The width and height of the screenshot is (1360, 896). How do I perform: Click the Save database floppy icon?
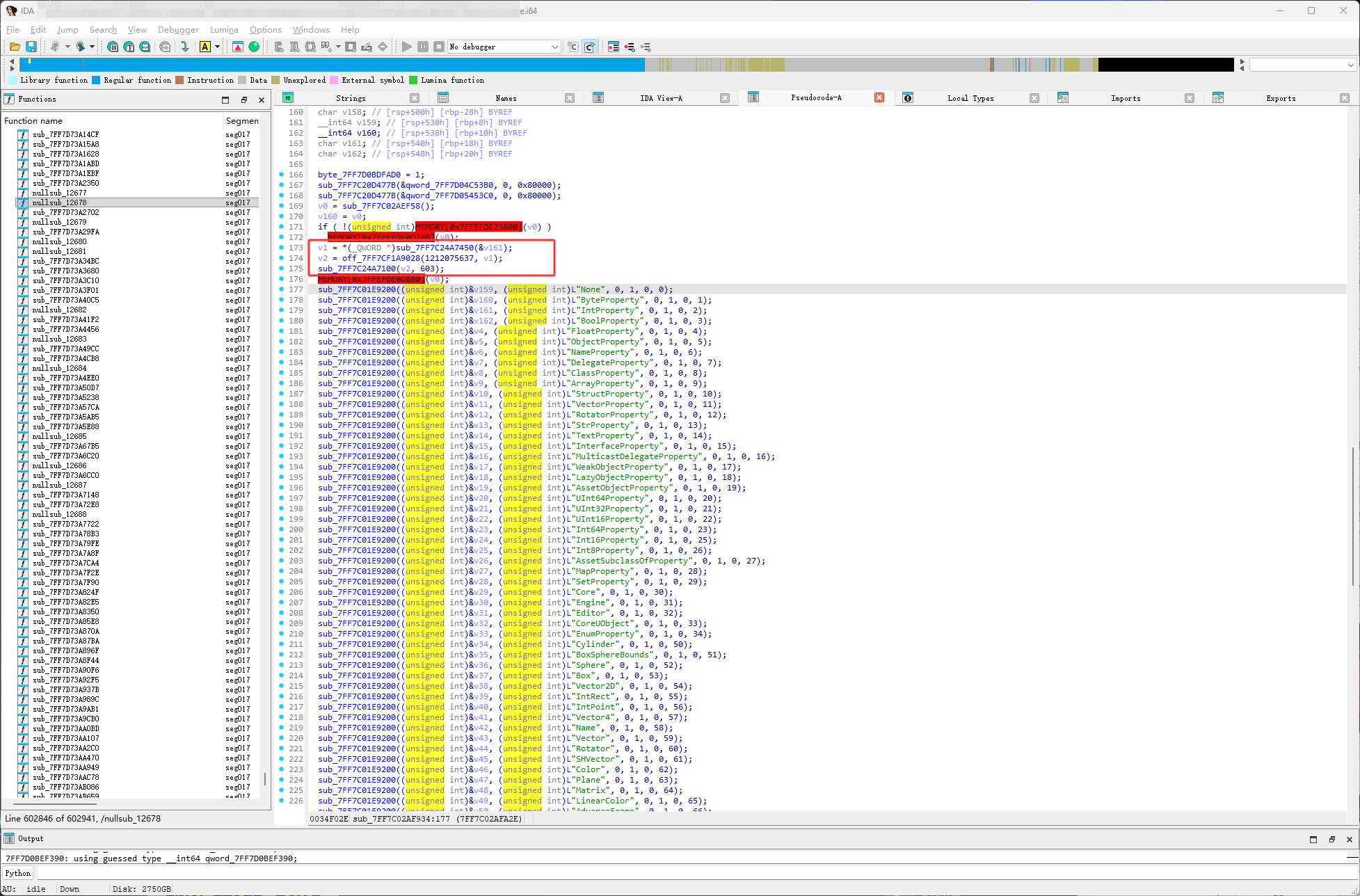pyautogui.click(x=31, y=47)
